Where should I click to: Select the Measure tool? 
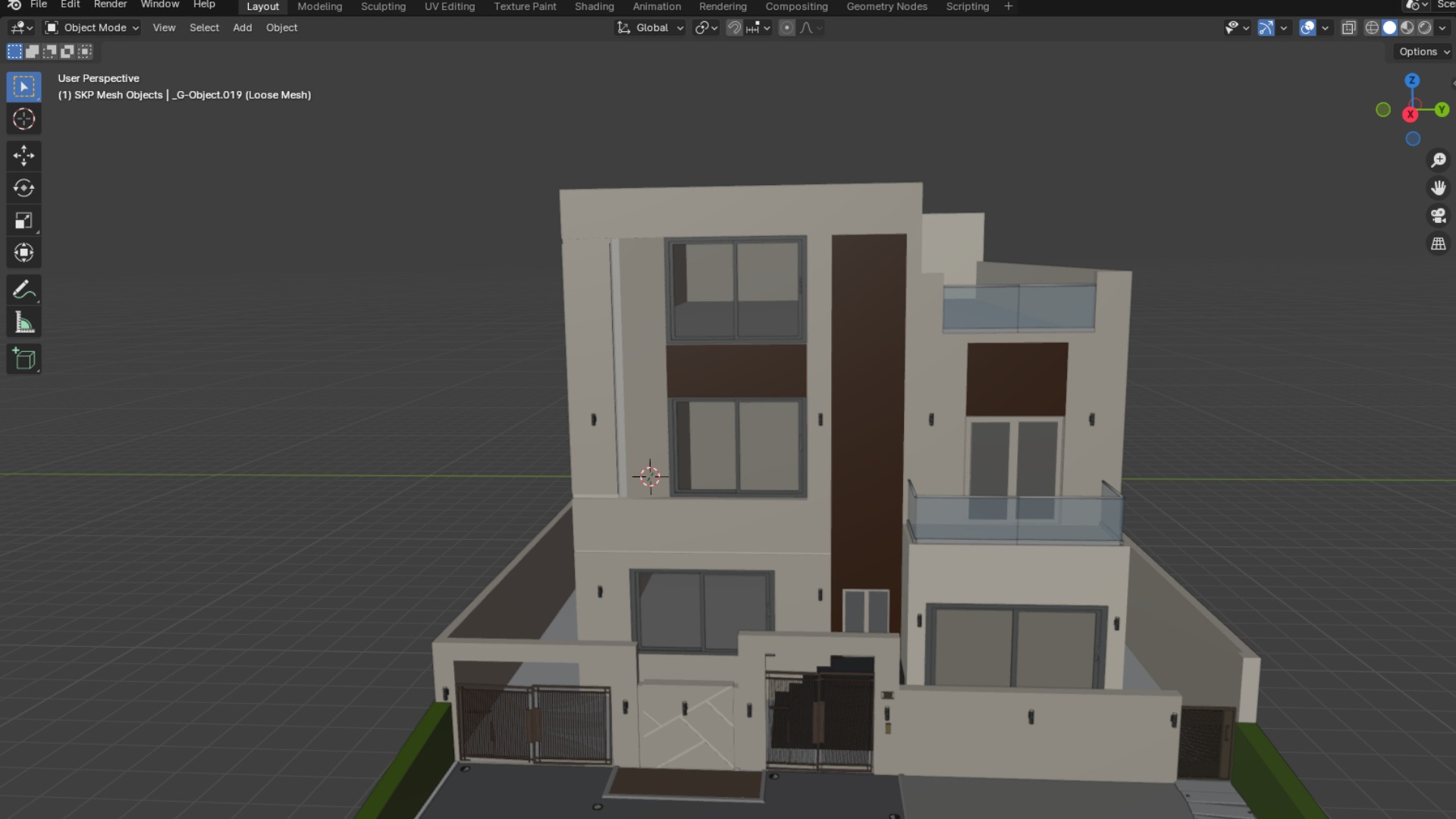(x=24, y=322)
